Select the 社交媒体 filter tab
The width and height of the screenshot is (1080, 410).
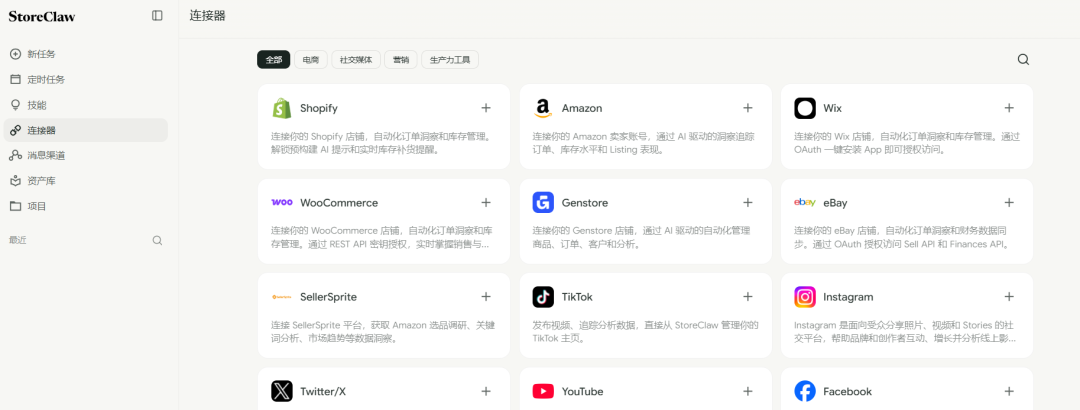[x=356, y=60]
